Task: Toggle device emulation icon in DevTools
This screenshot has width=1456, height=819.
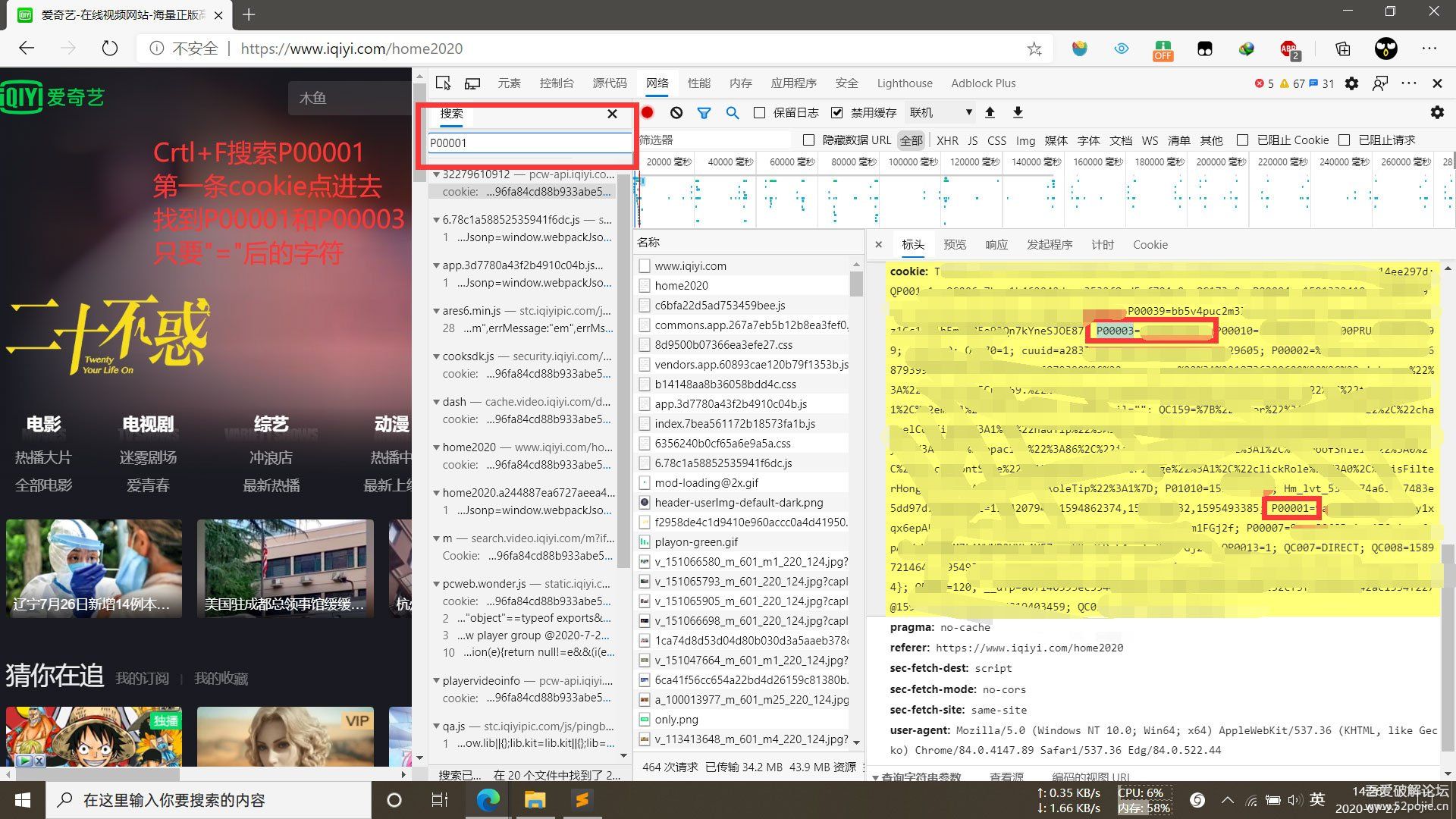Action: point(472,83)
